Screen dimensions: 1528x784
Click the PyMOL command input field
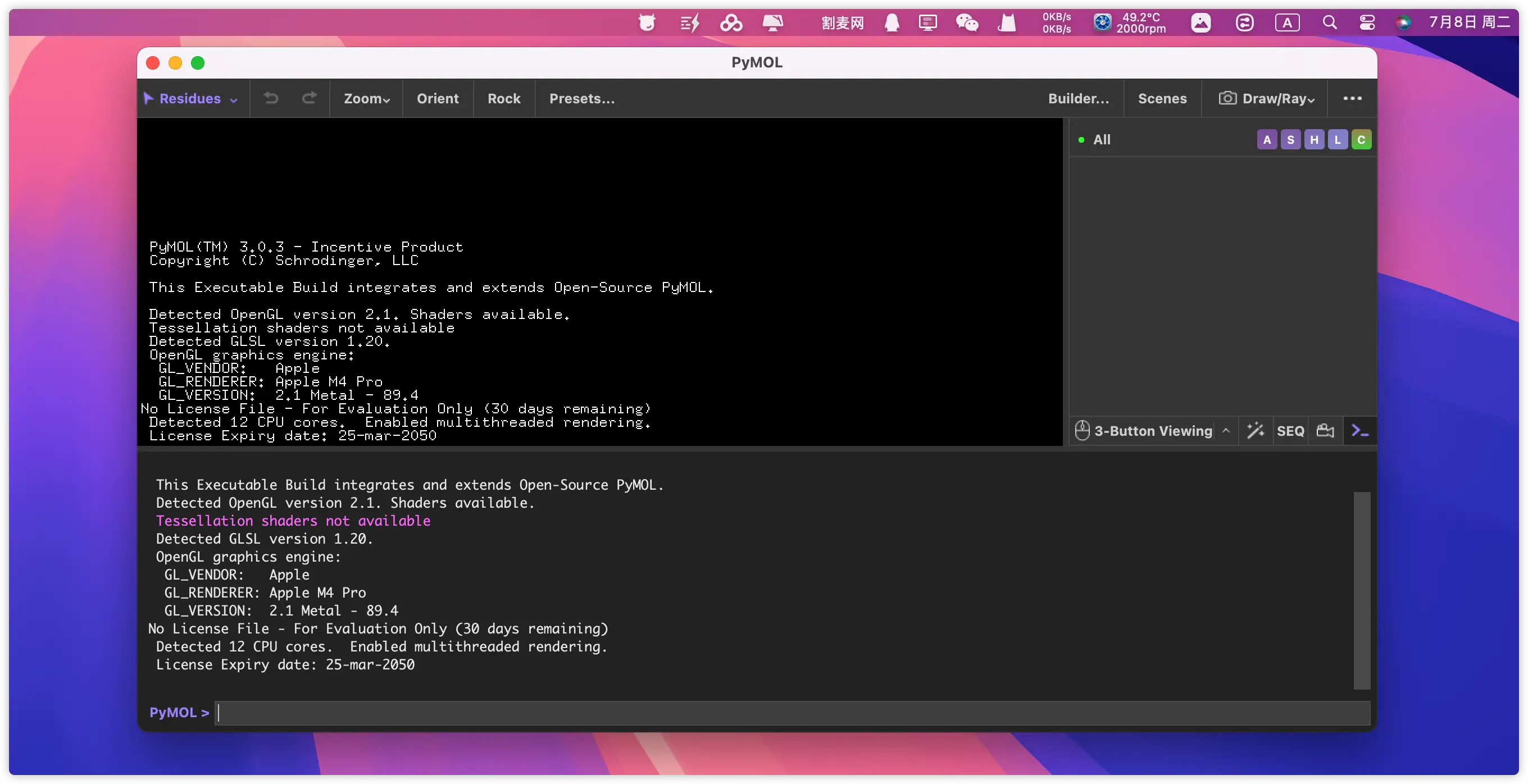[x=792, y=712]
